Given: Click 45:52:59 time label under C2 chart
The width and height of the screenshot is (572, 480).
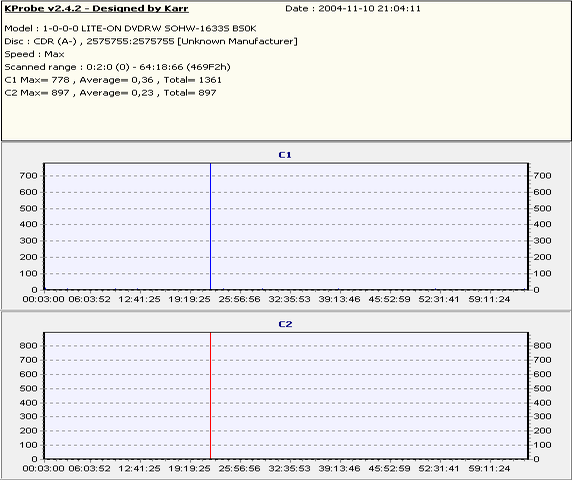Looking at the screenshot, I should 389,468.
